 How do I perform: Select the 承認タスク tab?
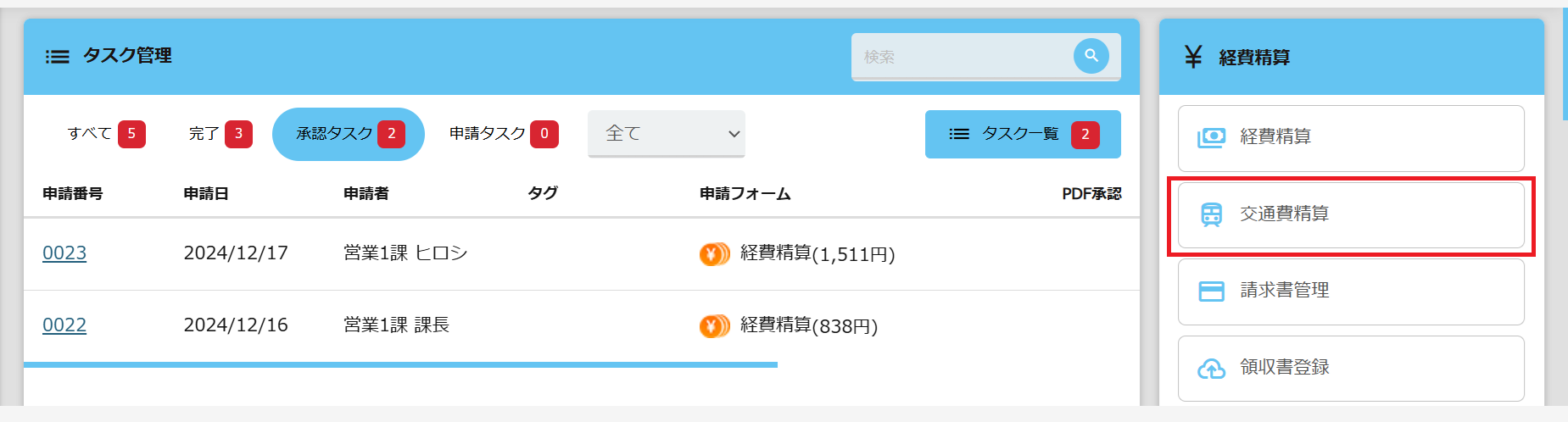tap(349, 134)
